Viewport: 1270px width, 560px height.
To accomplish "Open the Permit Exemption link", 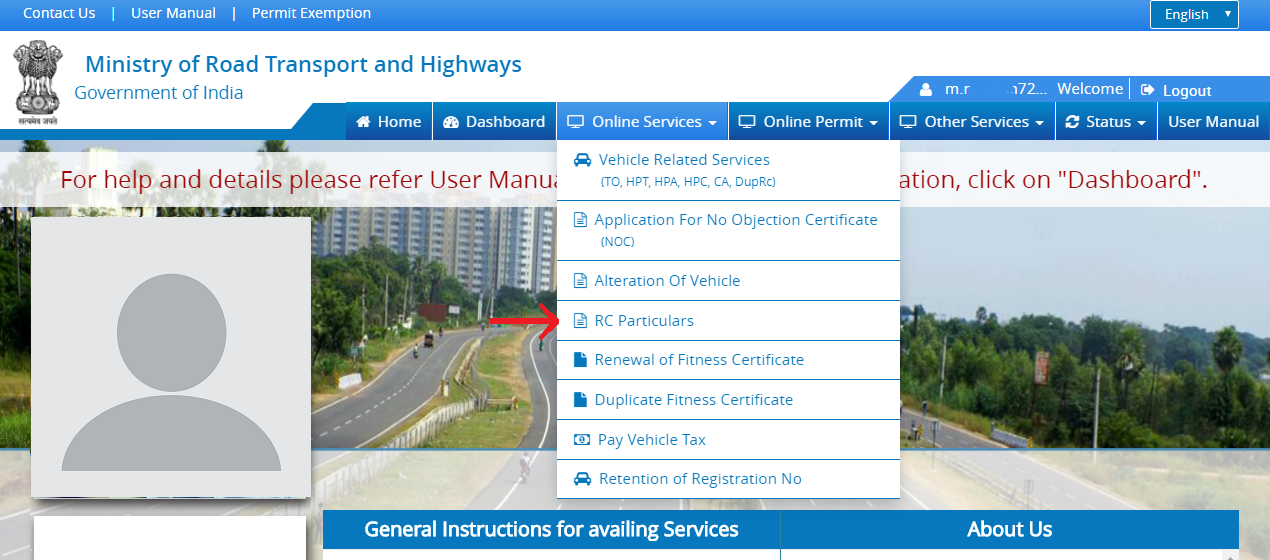I will [311, 13].
